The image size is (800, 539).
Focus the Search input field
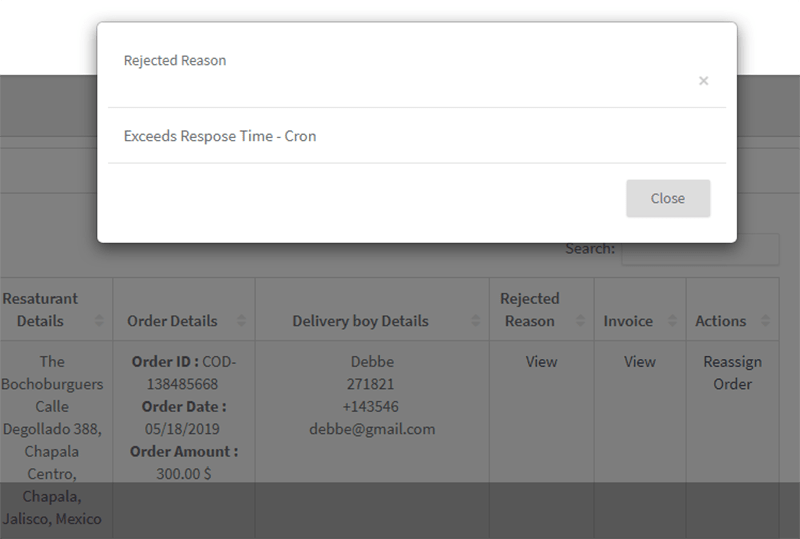[x=700, y=249]
